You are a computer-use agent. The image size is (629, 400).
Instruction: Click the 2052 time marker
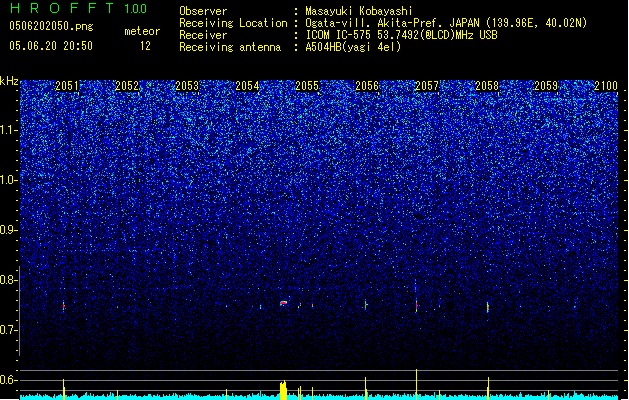tap(127, 86)
